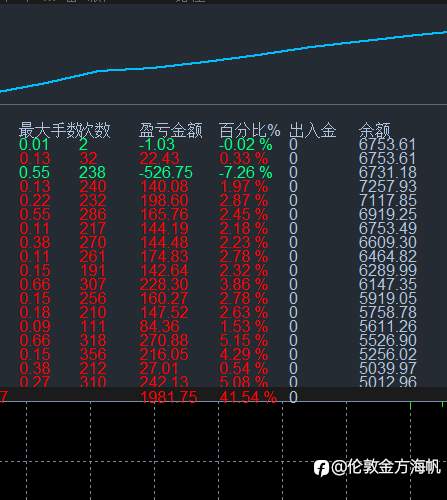Viewport: 447px width, 500px height.
Task: Select the 盈亏金额 column header
Action: click(x=171, y=130)
